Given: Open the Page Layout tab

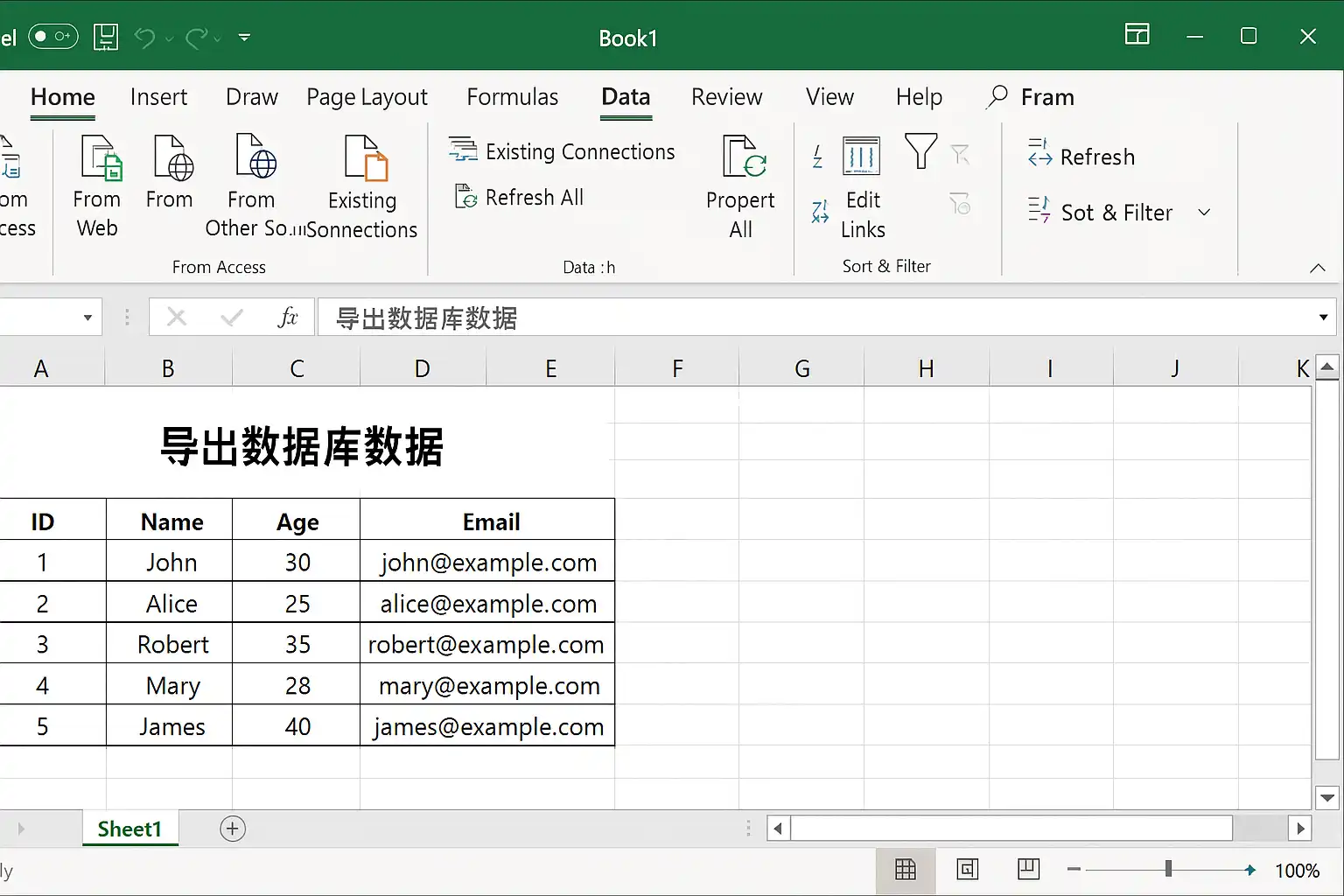Looking at the screenshot, I should tap(367, 97).
